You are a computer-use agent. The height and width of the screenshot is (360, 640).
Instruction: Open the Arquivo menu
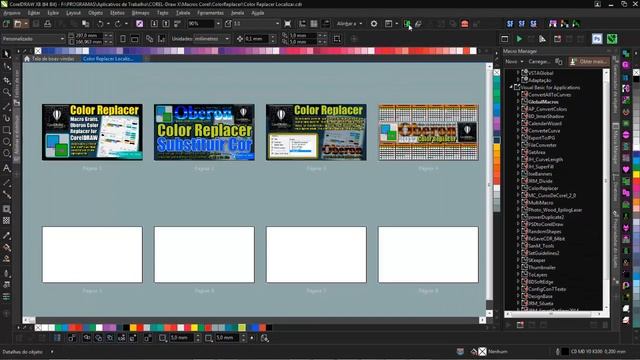pyautogui.click(x=12, y=13)
